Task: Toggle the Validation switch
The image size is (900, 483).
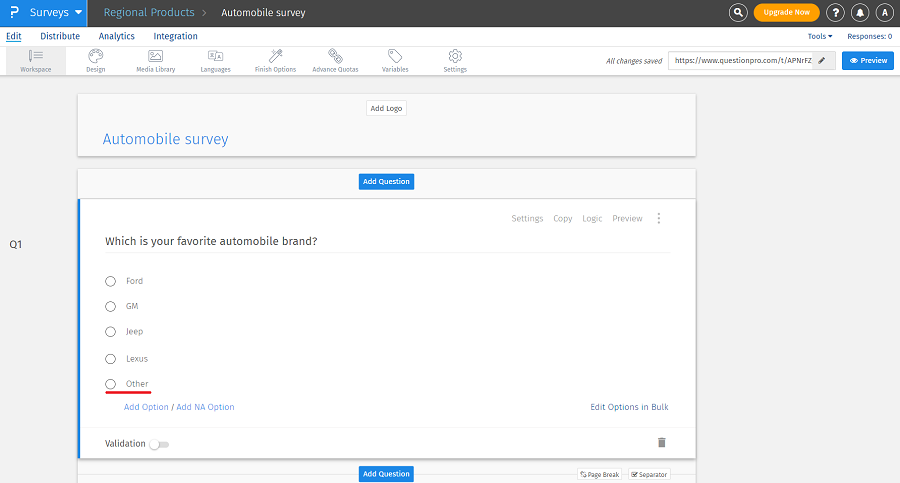Action: pyautogui.click(x=158, y=444)
